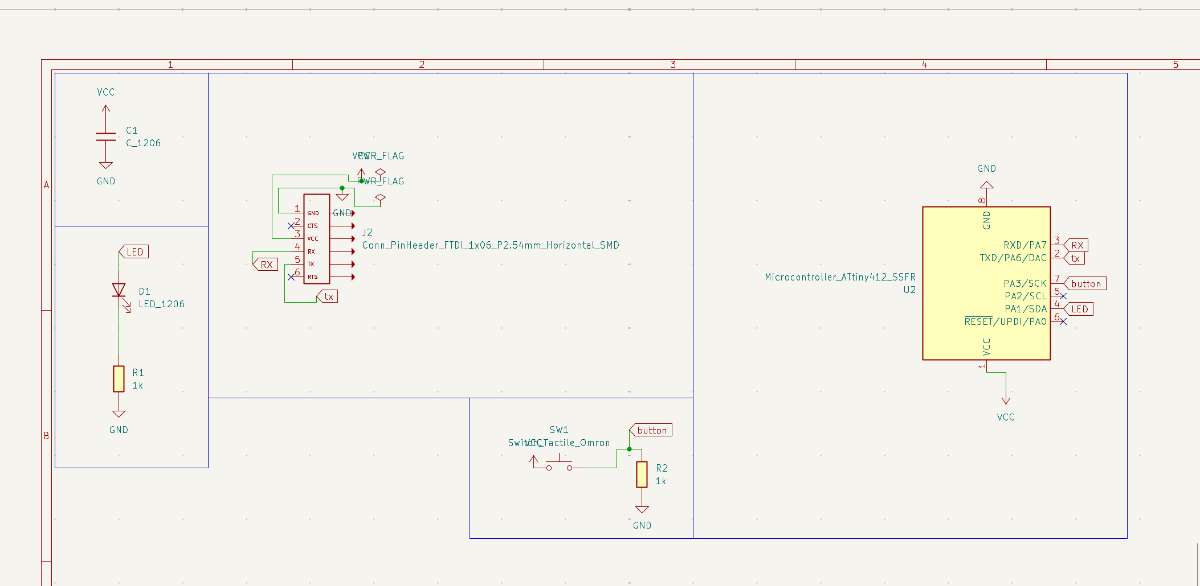This screenshot has height=586, width=1200.
Task: Click the C_1206 value text
Action: click(143, 143)
